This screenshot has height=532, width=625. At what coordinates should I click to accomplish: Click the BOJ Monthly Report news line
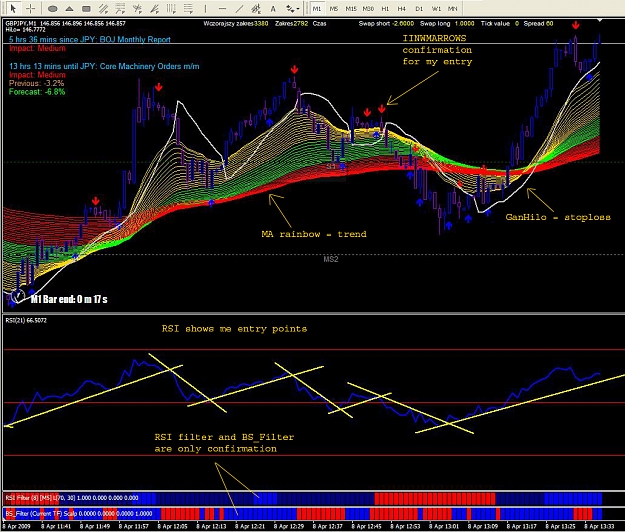[90, 39]
